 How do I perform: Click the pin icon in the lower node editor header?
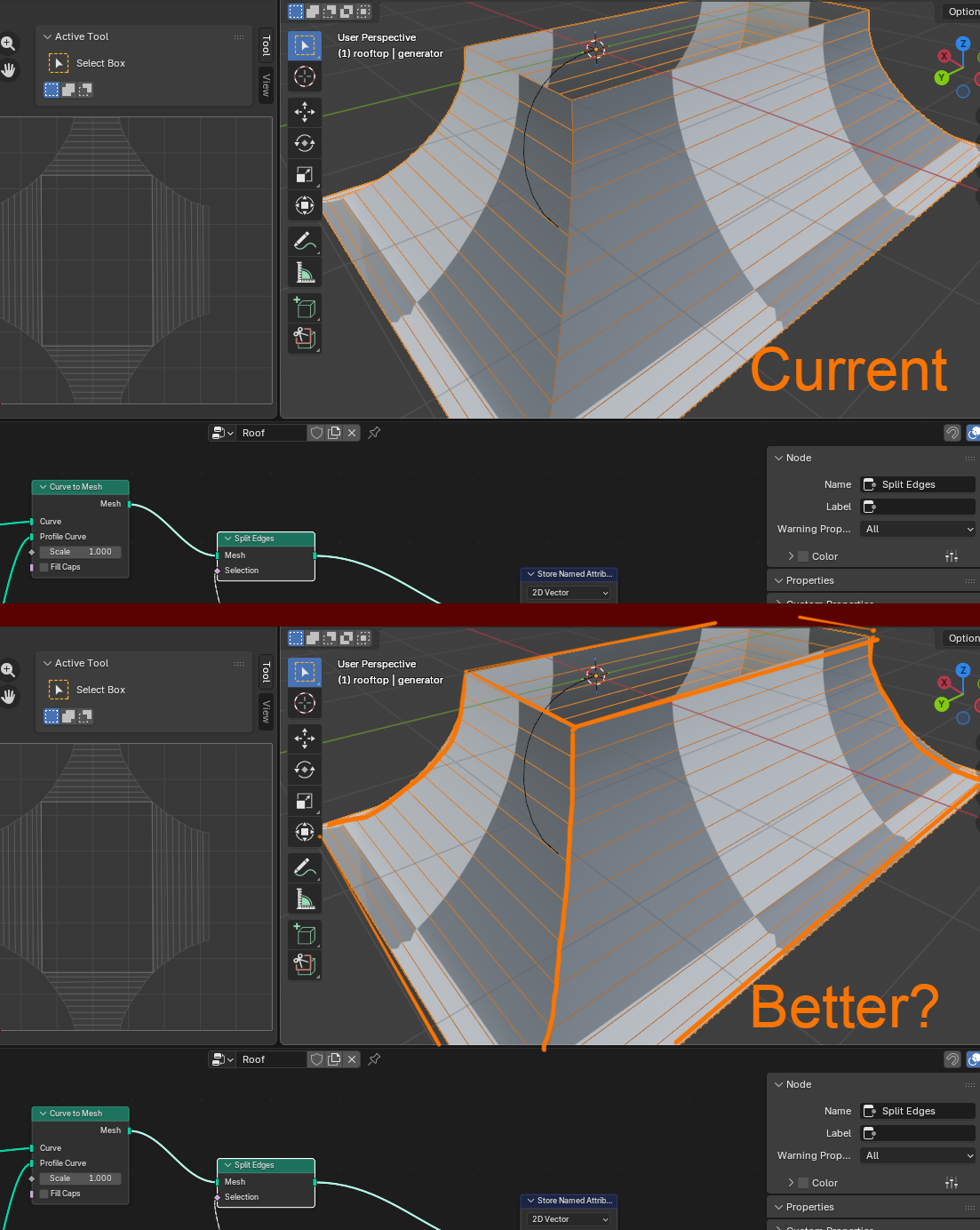click(374, 1059)
